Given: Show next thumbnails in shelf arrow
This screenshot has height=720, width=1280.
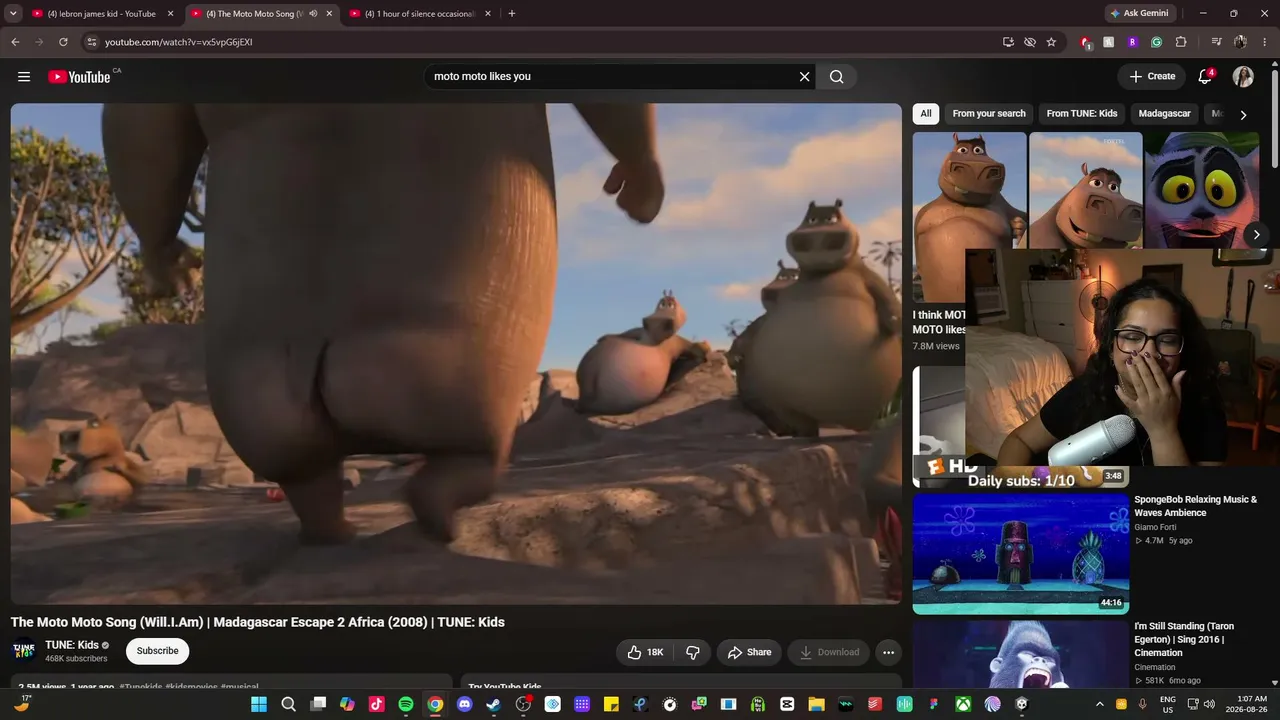Looking at the screenshot, I should click(x=1256, y=235).
